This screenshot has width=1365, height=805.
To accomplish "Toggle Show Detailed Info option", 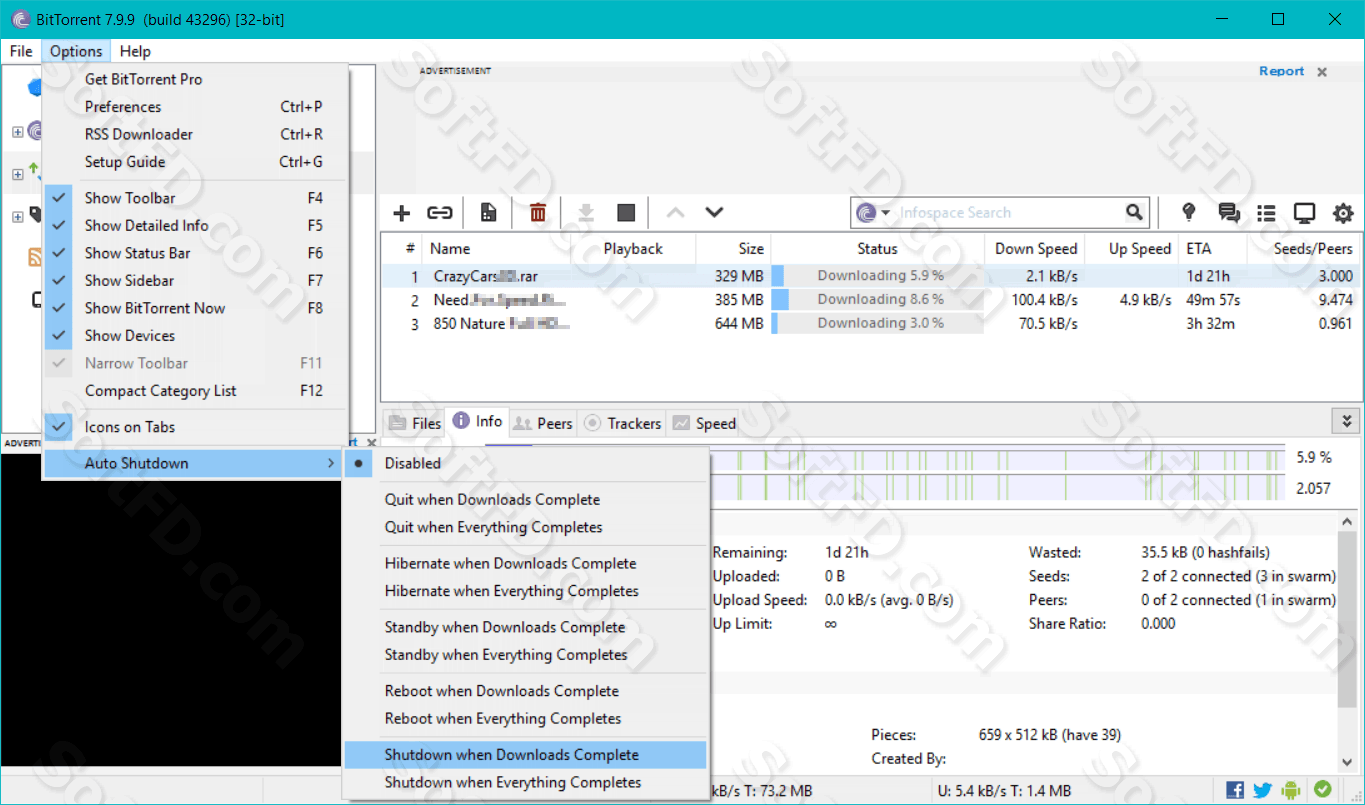I will click(x=195, y=226).
